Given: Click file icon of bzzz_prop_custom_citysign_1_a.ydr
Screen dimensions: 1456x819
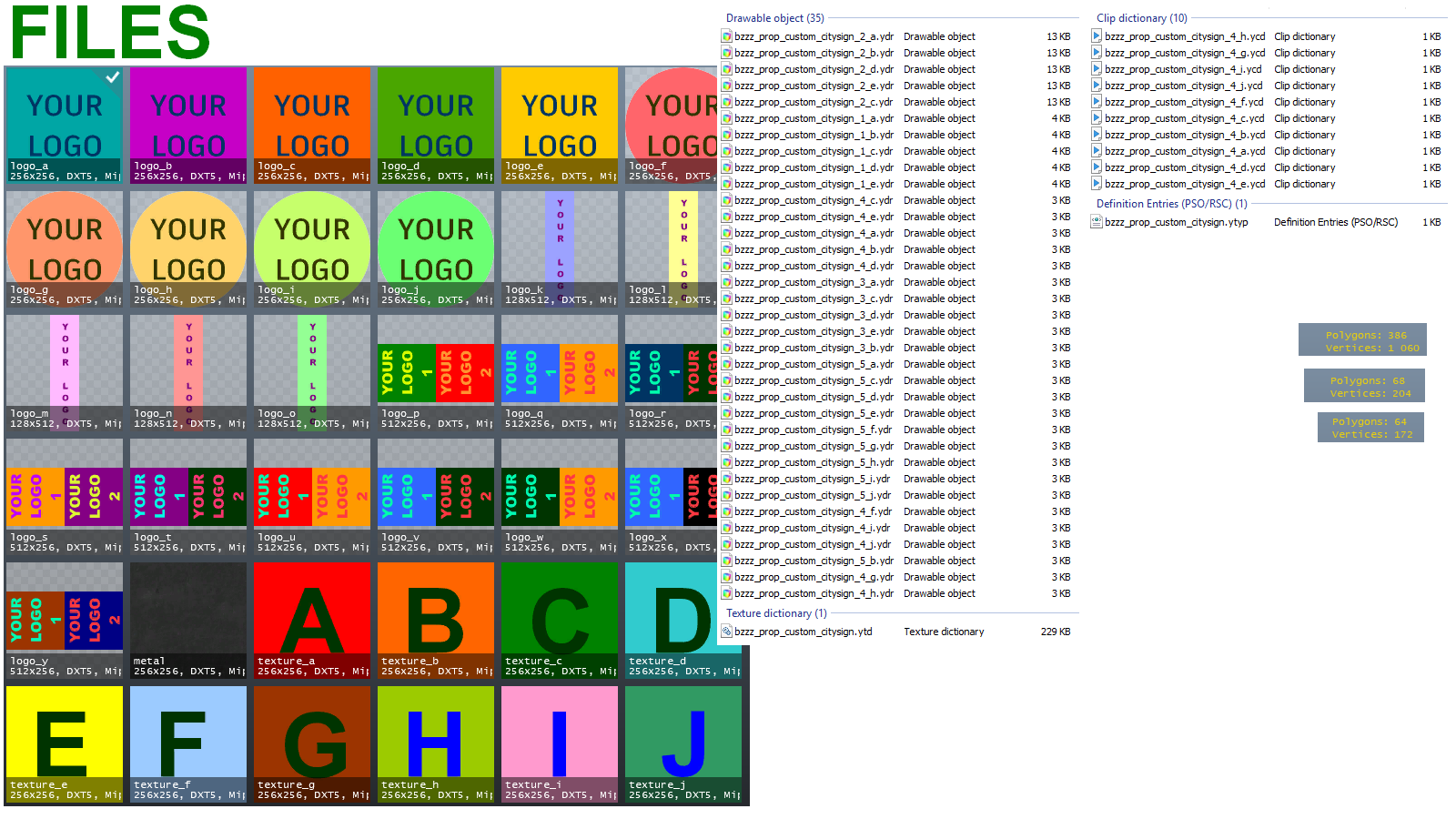Looking at the screenshot, I should 726,118.
